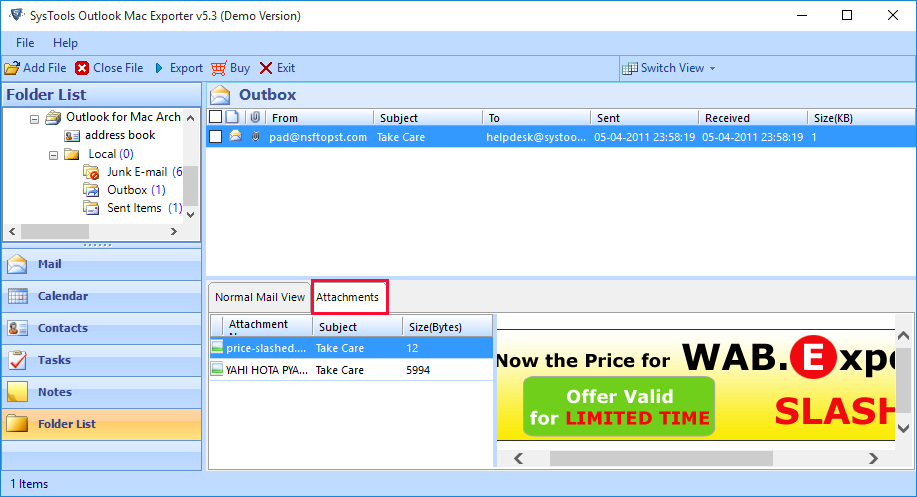917x497 pixels.
Task: Click the Close File button label
Action: tap(118, 68)
